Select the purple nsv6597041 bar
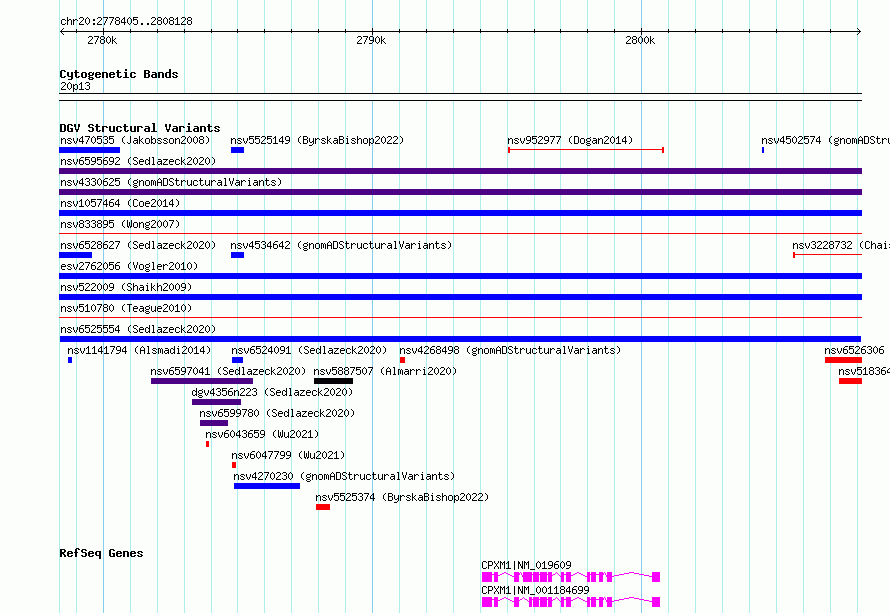 click(x=201, y=381)
